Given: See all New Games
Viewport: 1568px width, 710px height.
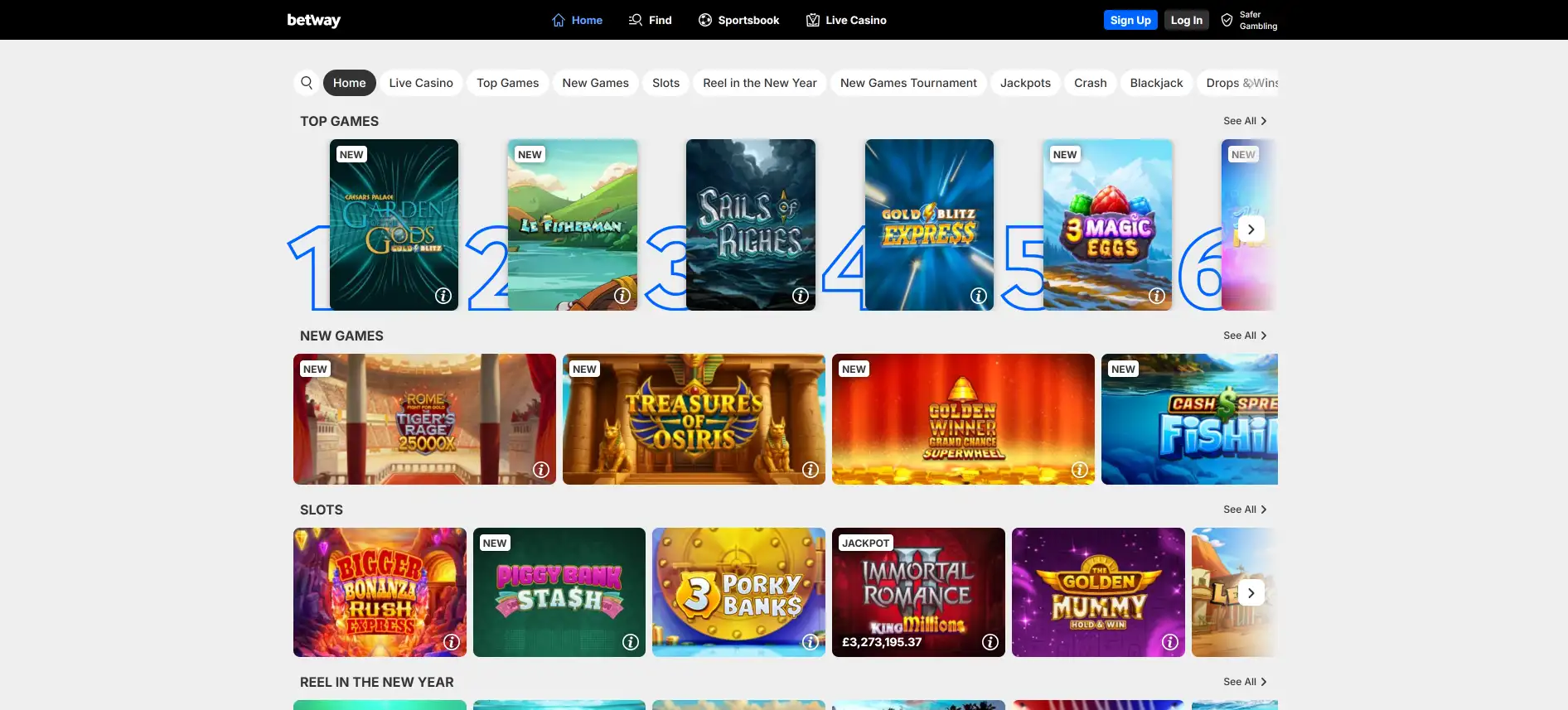Looking at the screenshot, I should [1245, 336].
